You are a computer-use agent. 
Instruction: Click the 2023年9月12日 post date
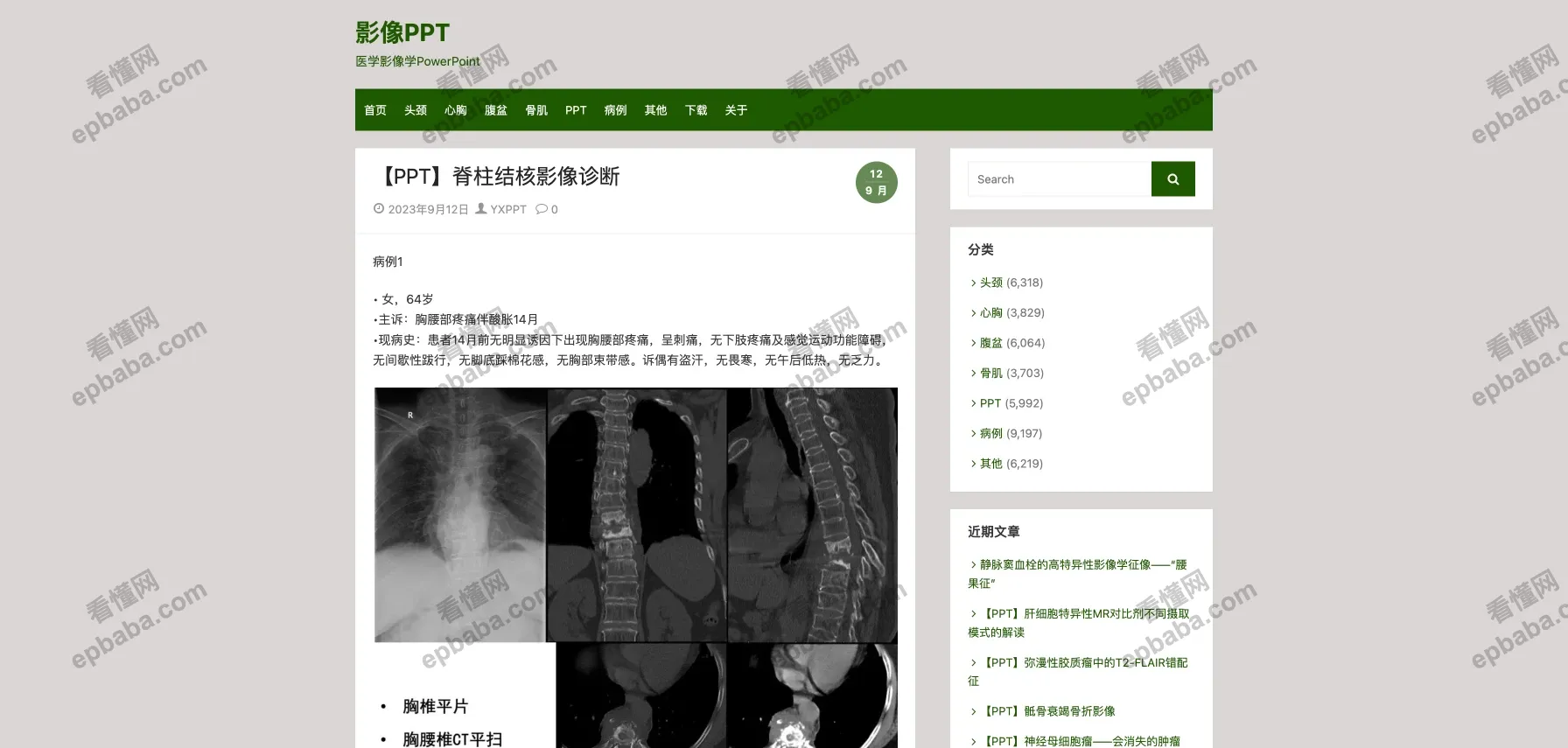[x=429, y=210]
